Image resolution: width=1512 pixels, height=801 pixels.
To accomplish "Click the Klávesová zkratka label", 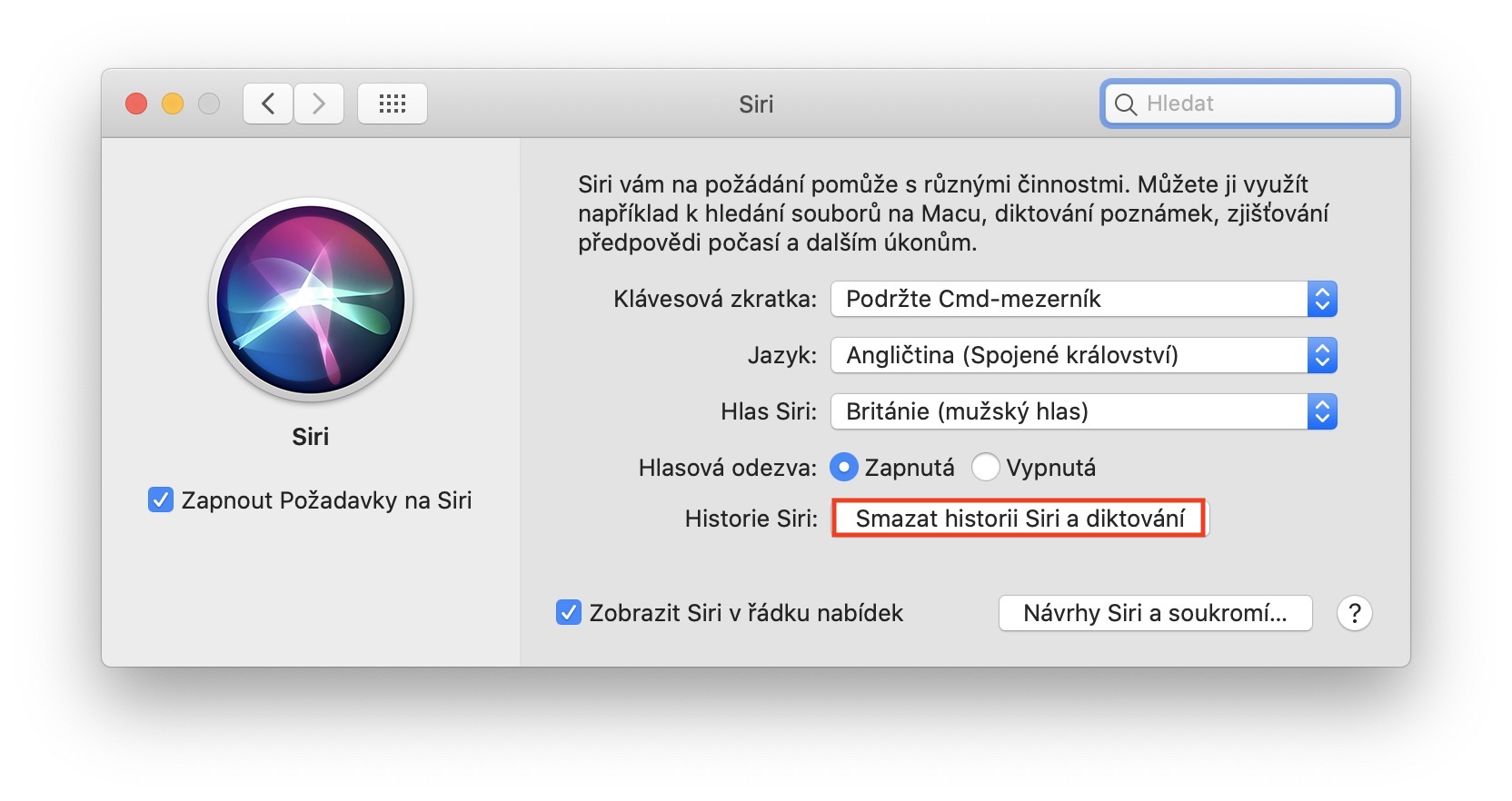I will click(715, 299).
